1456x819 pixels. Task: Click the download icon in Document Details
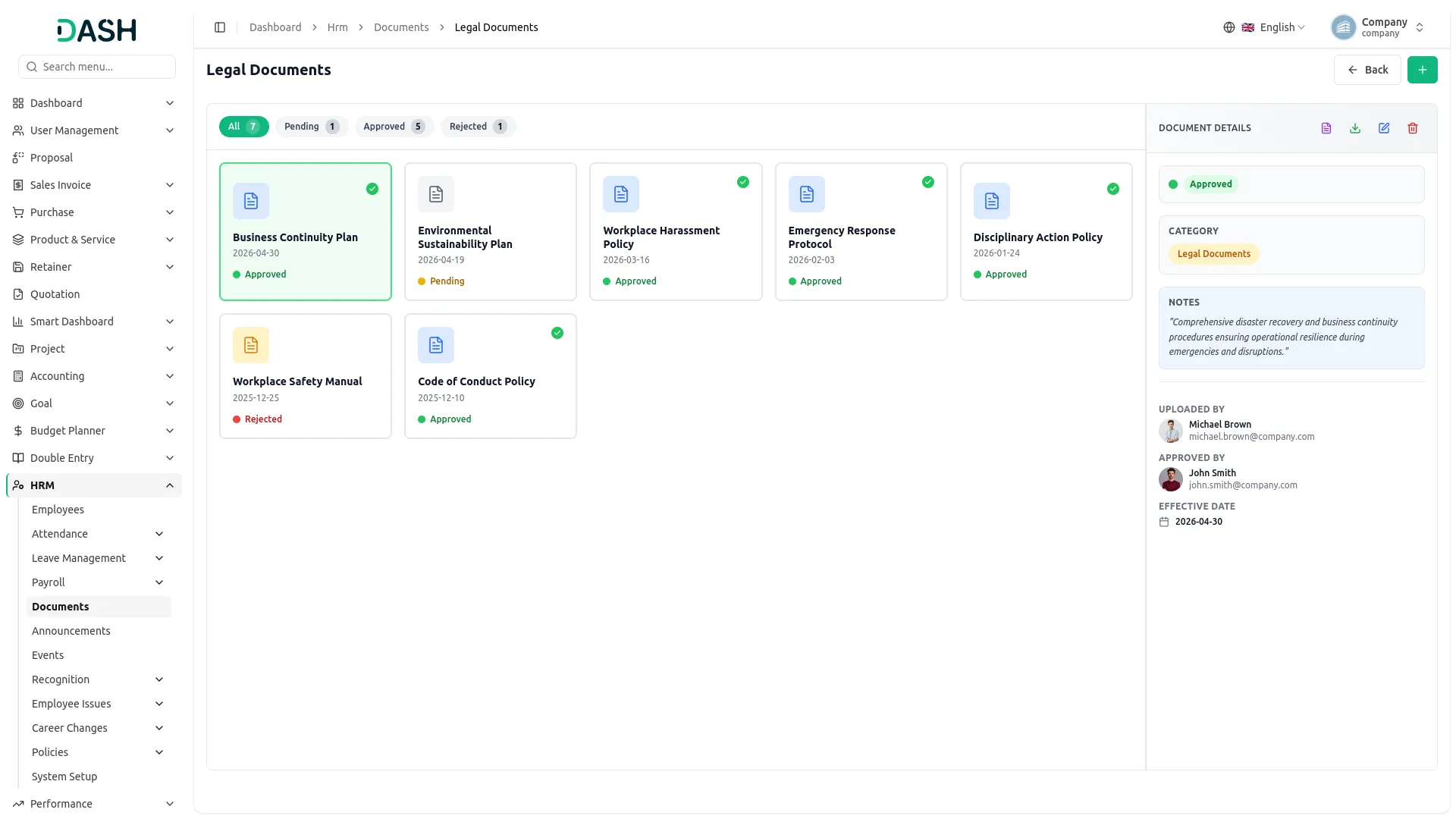[1355, 128]
